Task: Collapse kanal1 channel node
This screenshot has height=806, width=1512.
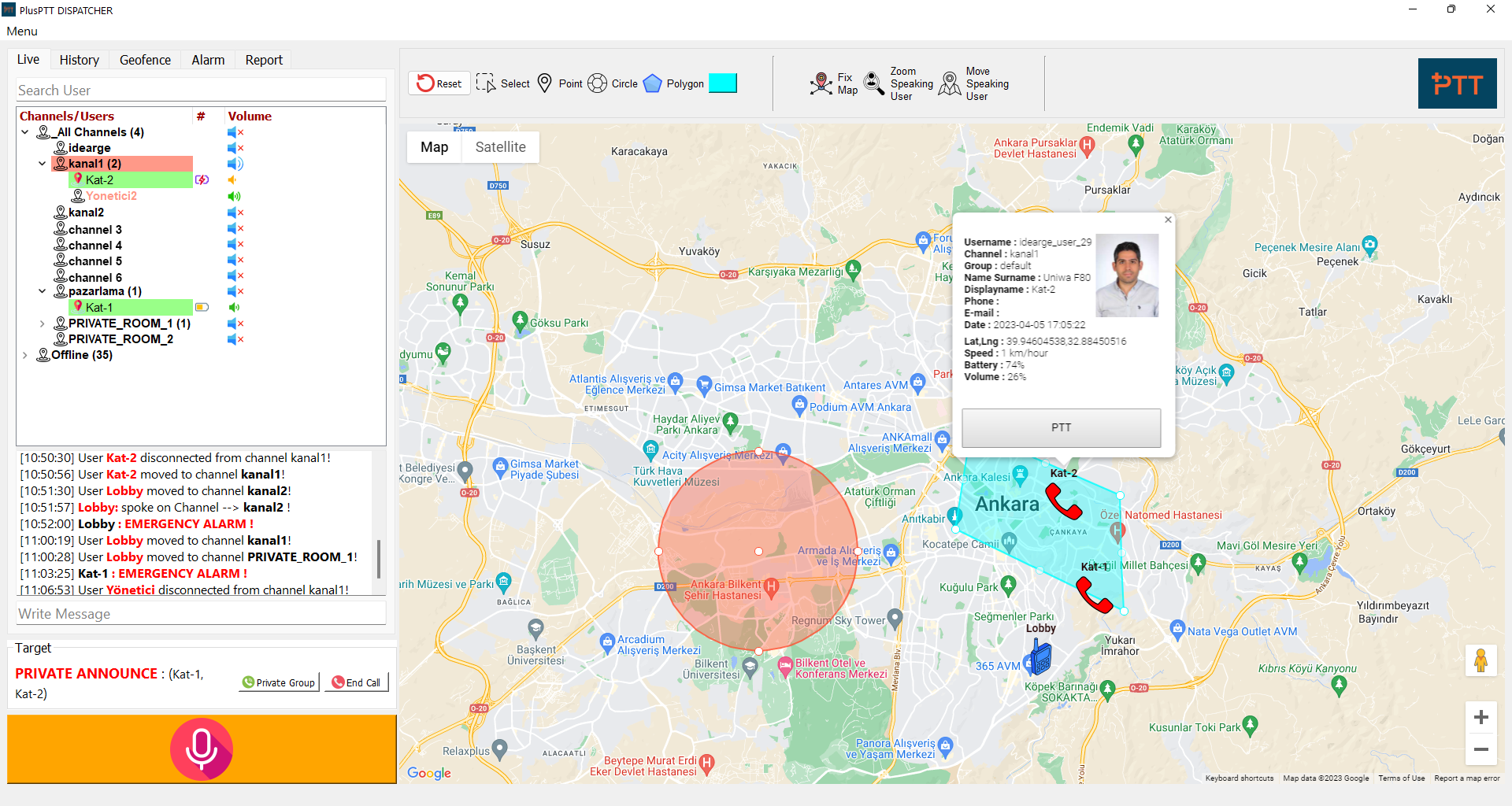Action: tap(43, 164)
